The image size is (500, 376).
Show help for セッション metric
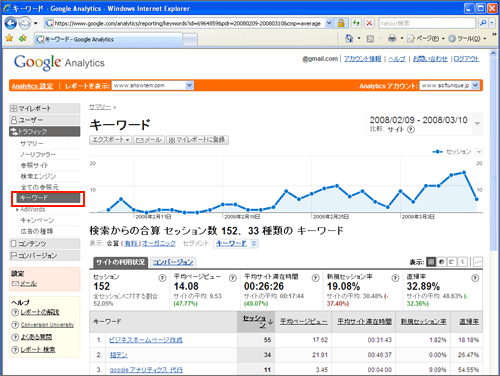(162, 278)
